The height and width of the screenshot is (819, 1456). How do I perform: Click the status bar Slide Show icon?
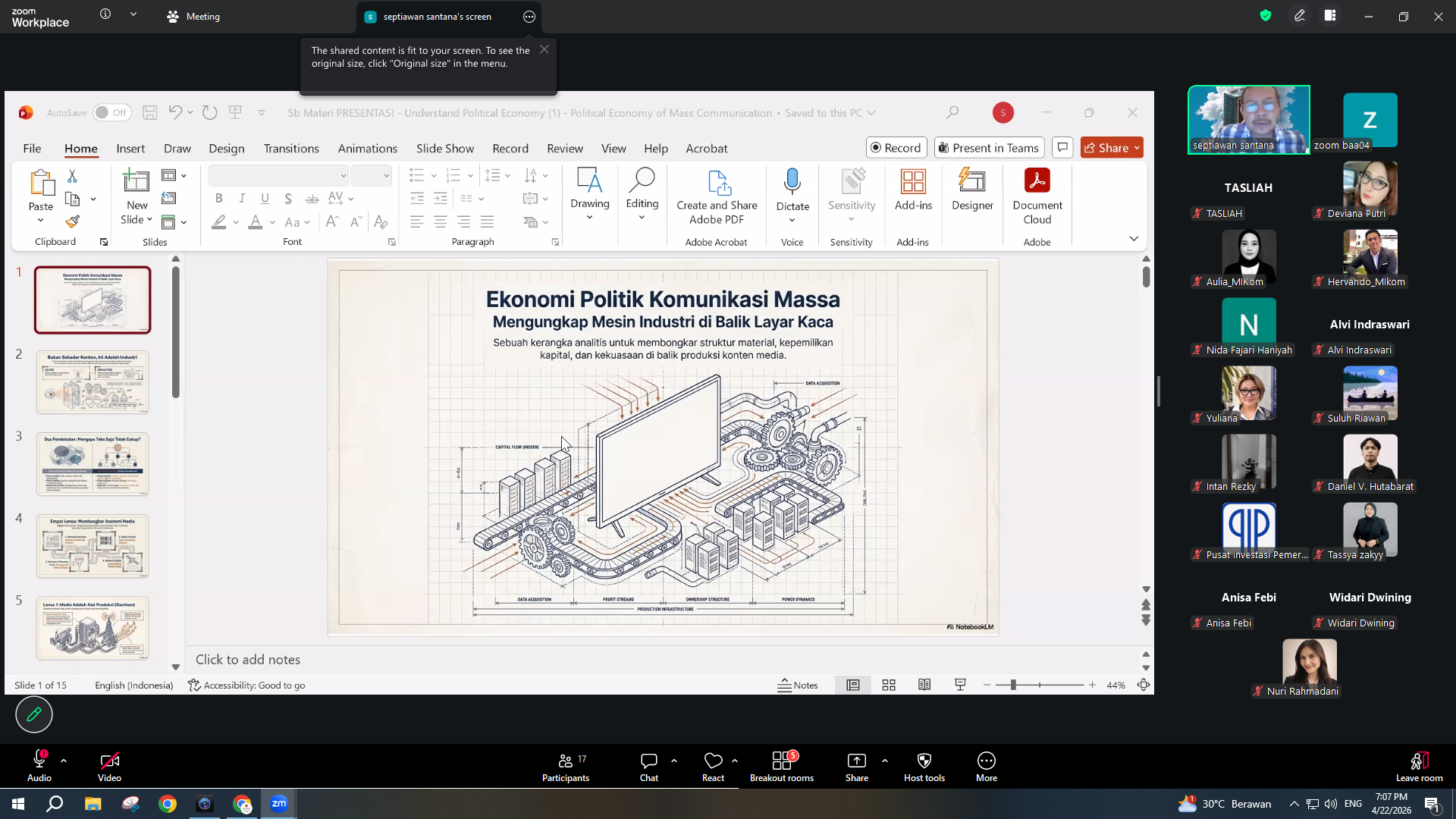(x=960, y=686)
